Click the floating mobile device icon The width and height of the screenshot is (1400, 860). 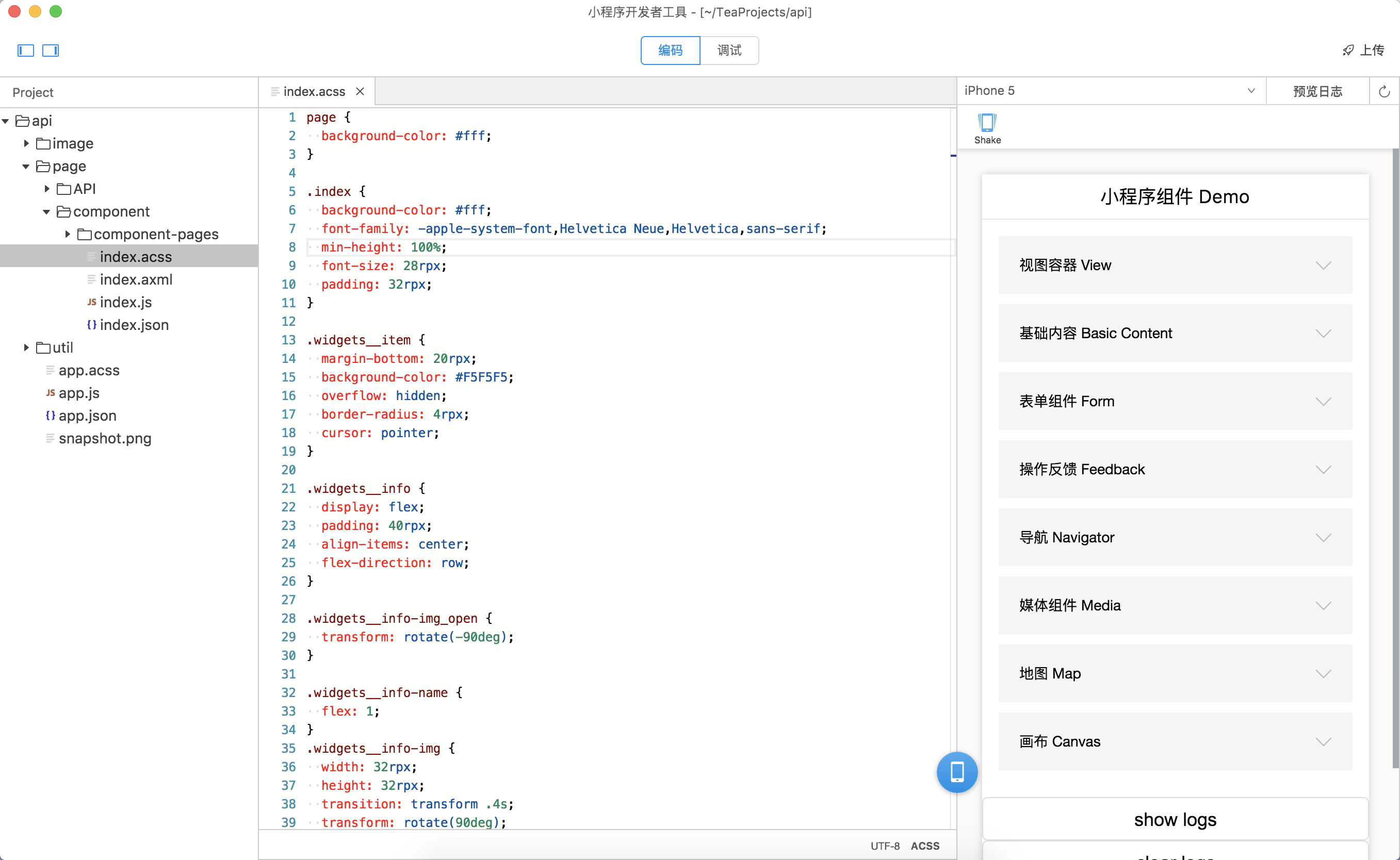coord(957,772)
